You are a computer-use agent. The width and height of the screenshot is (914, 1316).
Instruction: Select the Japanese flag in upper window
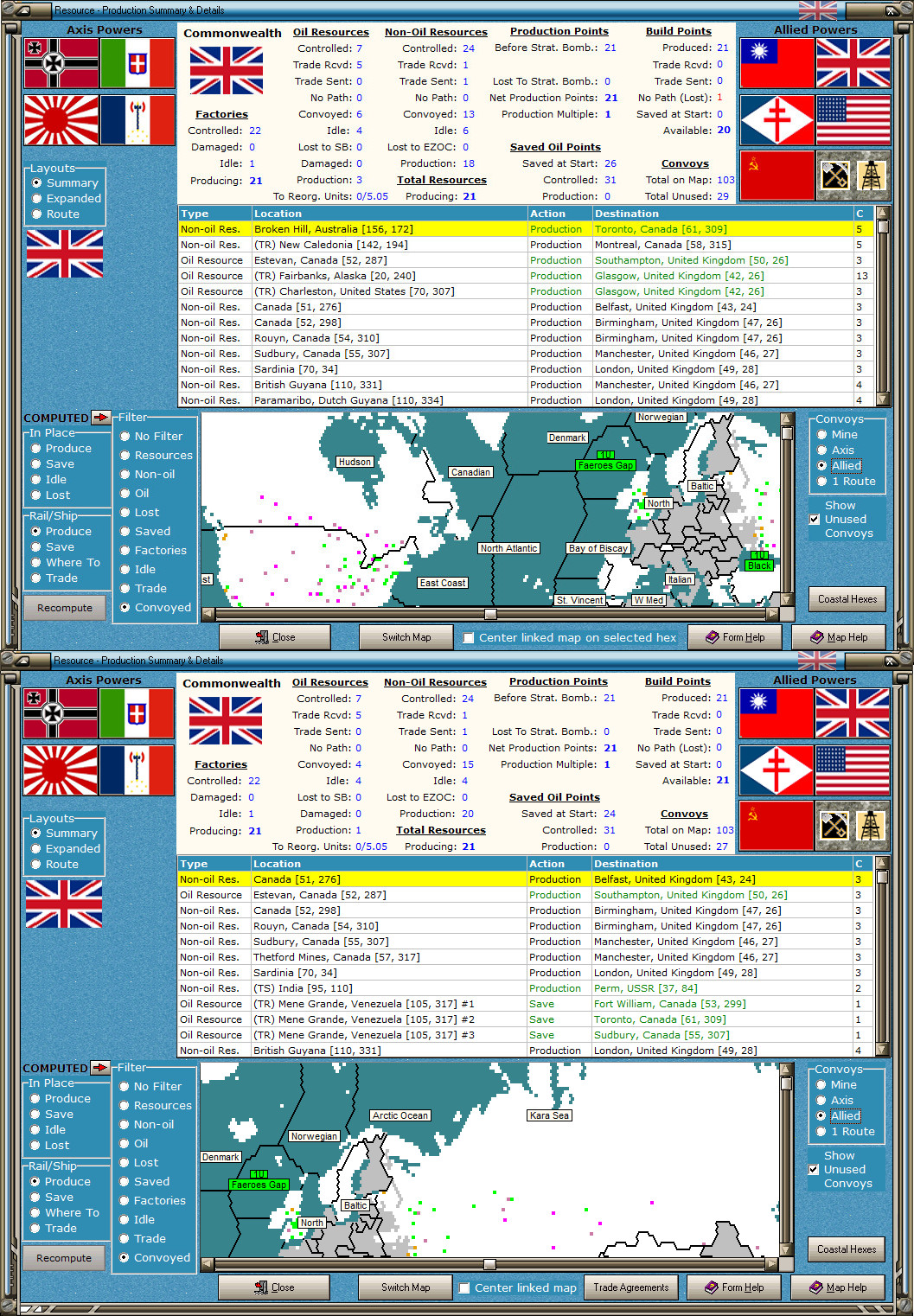(x=61, y=119)
